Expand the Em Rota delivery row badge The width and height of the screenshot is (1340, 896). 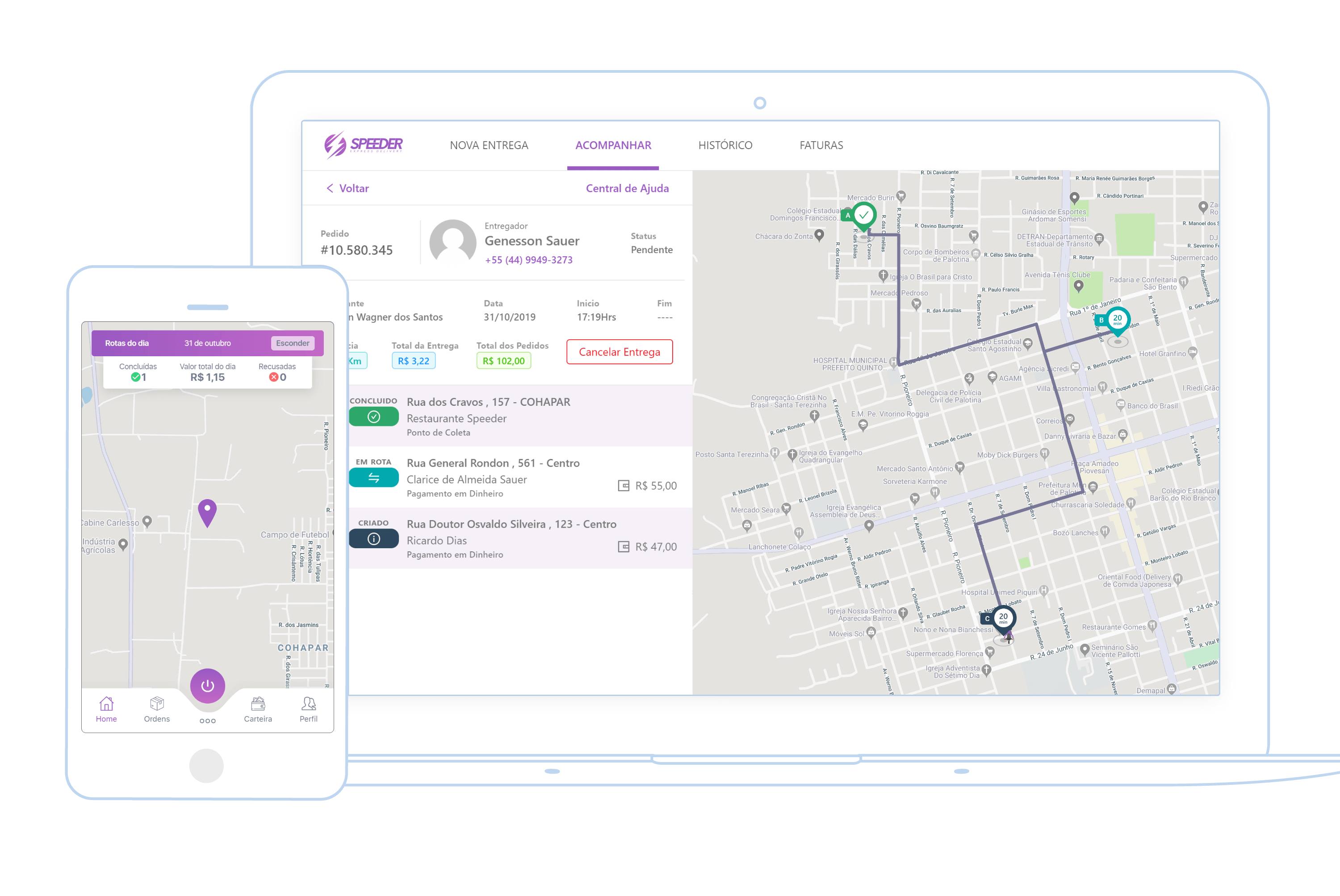[374, 478]
